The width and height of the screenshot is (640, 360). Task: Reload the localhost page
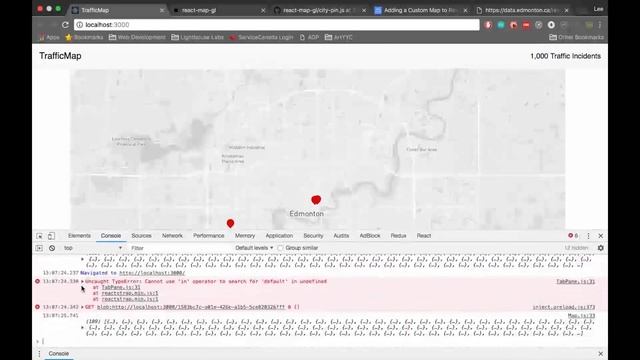click(65, 25)
